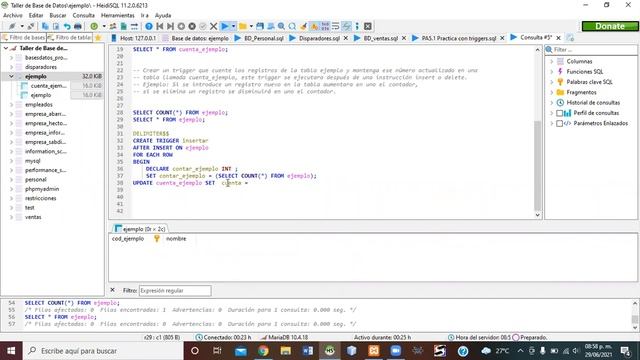Click the open SQL file folder icon
The image size is (640, 360).
[243, 26]
